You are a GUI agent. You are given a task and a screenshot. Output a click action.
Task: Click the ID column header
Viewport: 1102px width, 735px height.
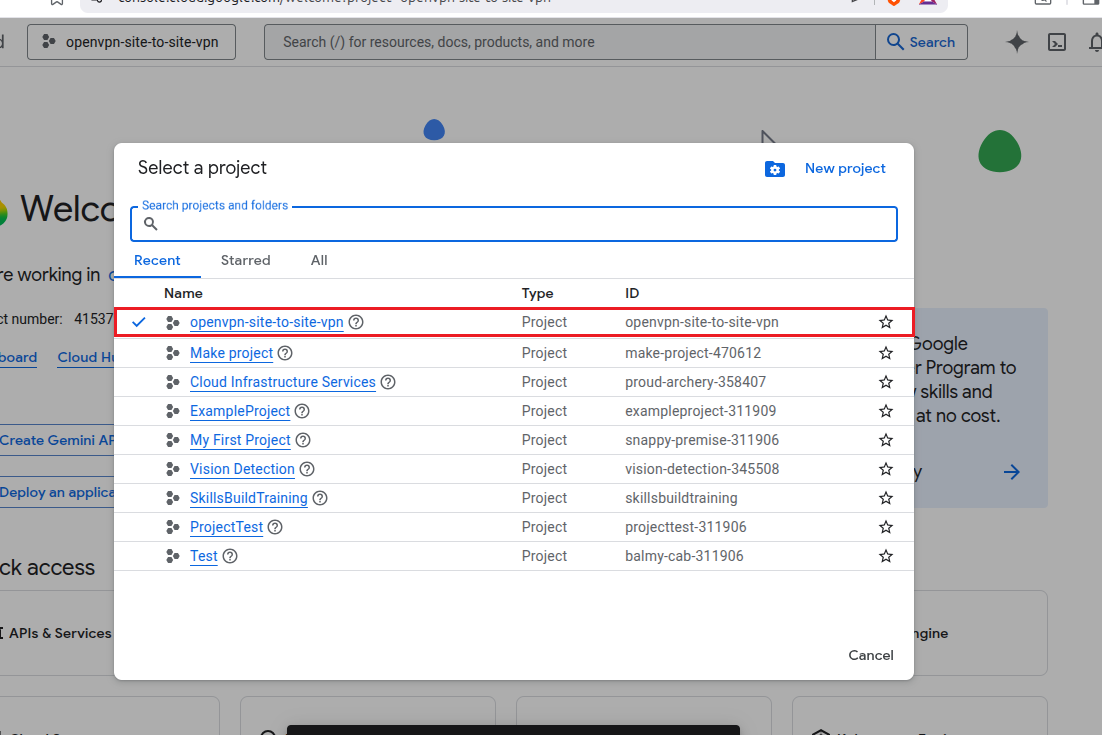[633, 293]
